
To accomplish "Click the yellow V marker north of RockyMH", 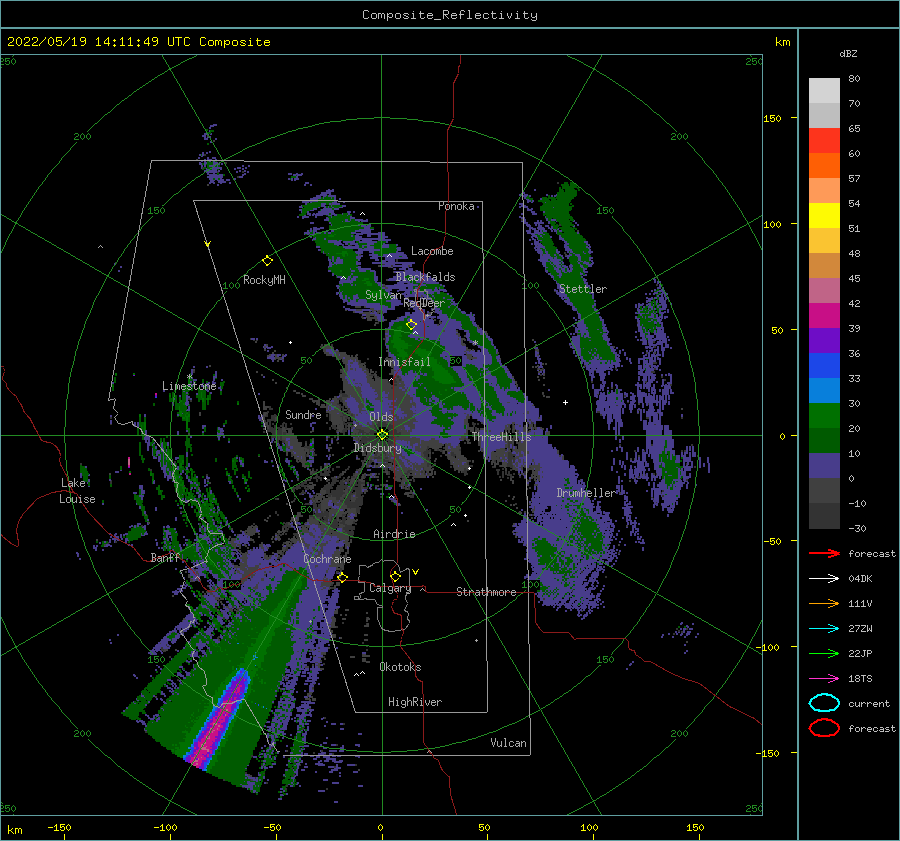I will point(208,244).
